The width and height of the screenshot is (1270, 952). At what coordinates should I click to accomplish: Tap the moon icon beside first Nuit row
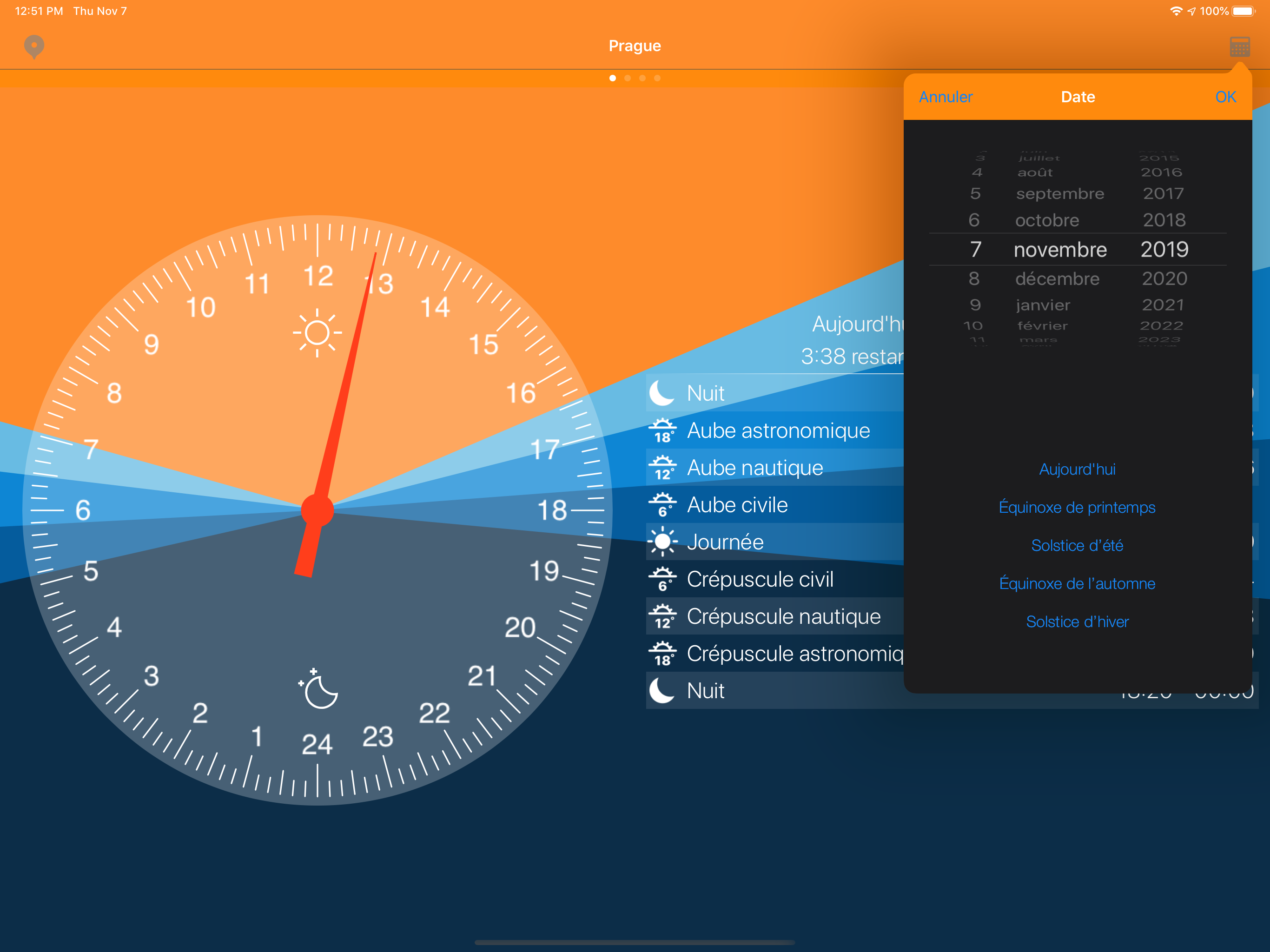662,393
